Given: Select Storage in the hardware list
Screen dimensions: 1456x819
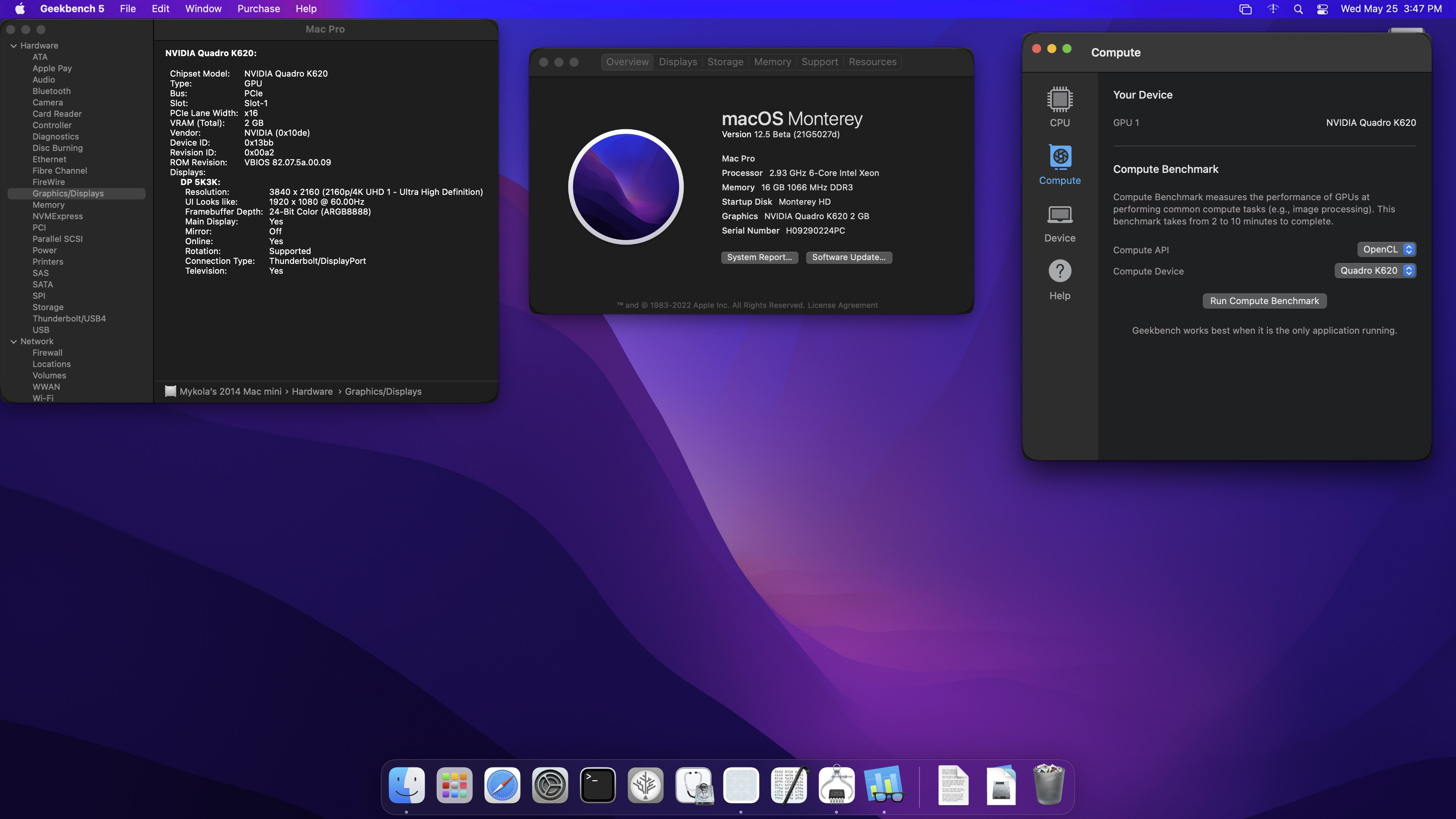Looking at the screenshot, I should (x=47, y=308).
